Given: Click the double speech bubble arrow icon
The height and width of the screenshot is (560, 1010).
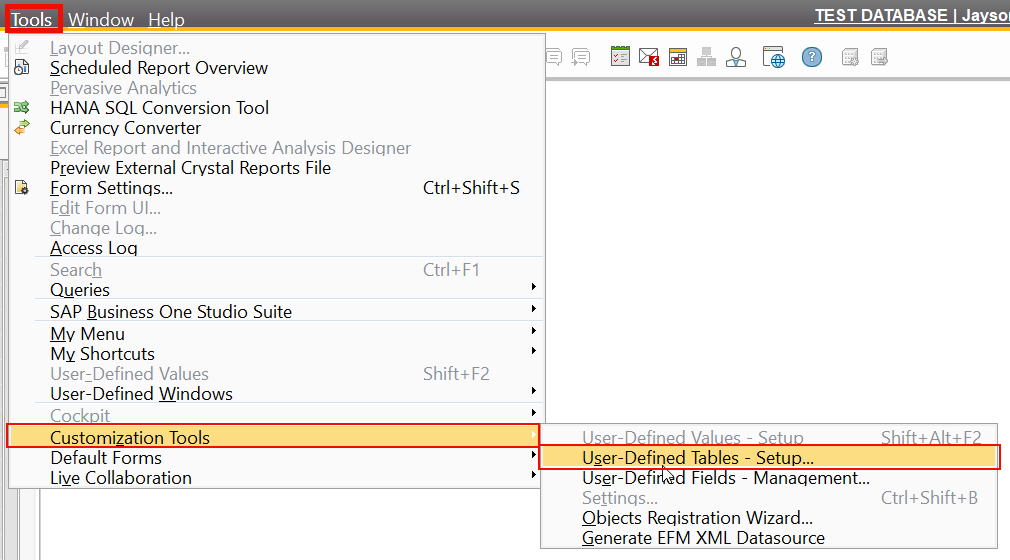Looking at the screenshot, I should [x=581, y=57].
